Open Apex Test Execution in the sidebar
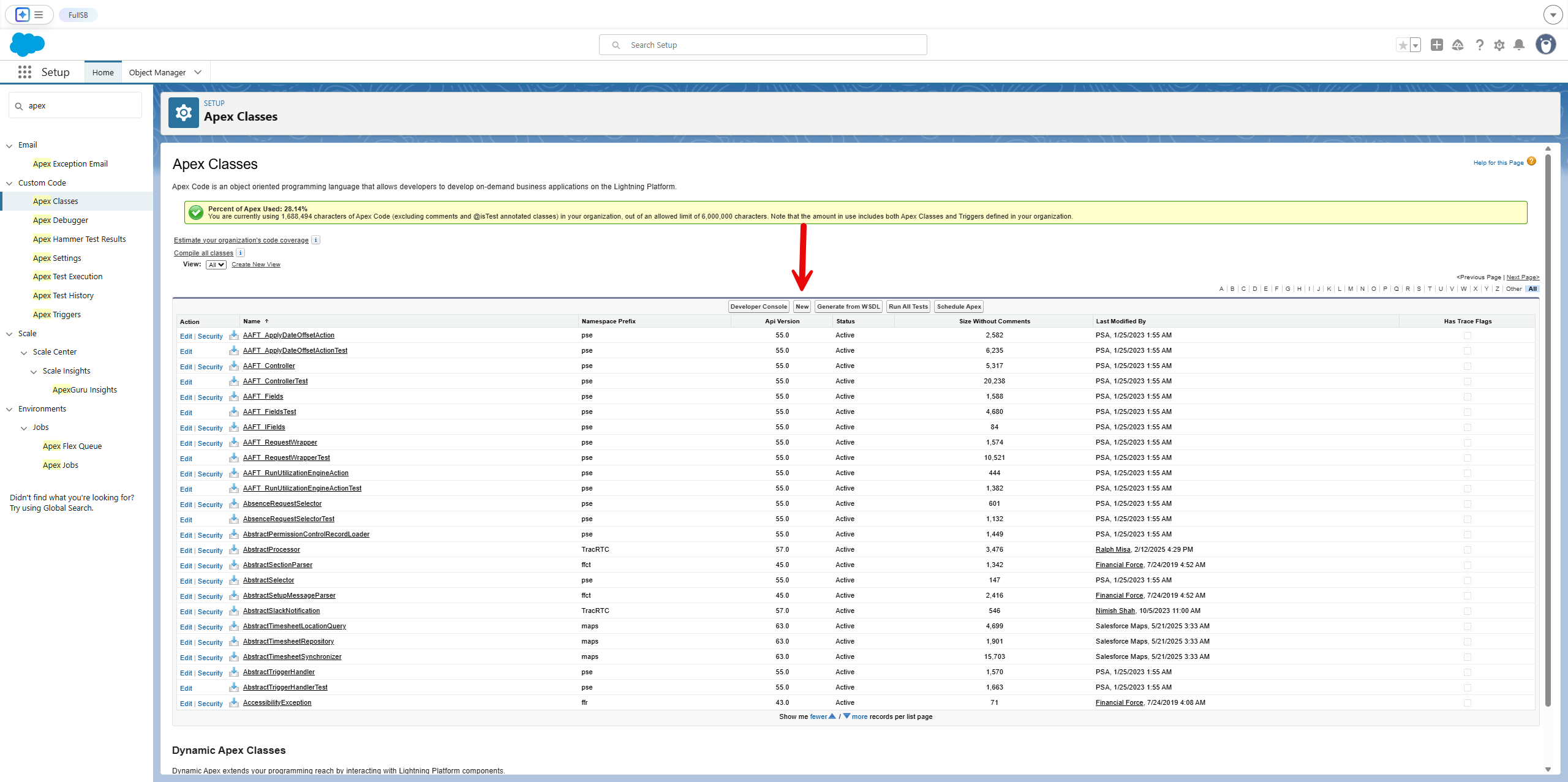The width and height of the screenshot is (1568, 782). click(x=68, y=276)
